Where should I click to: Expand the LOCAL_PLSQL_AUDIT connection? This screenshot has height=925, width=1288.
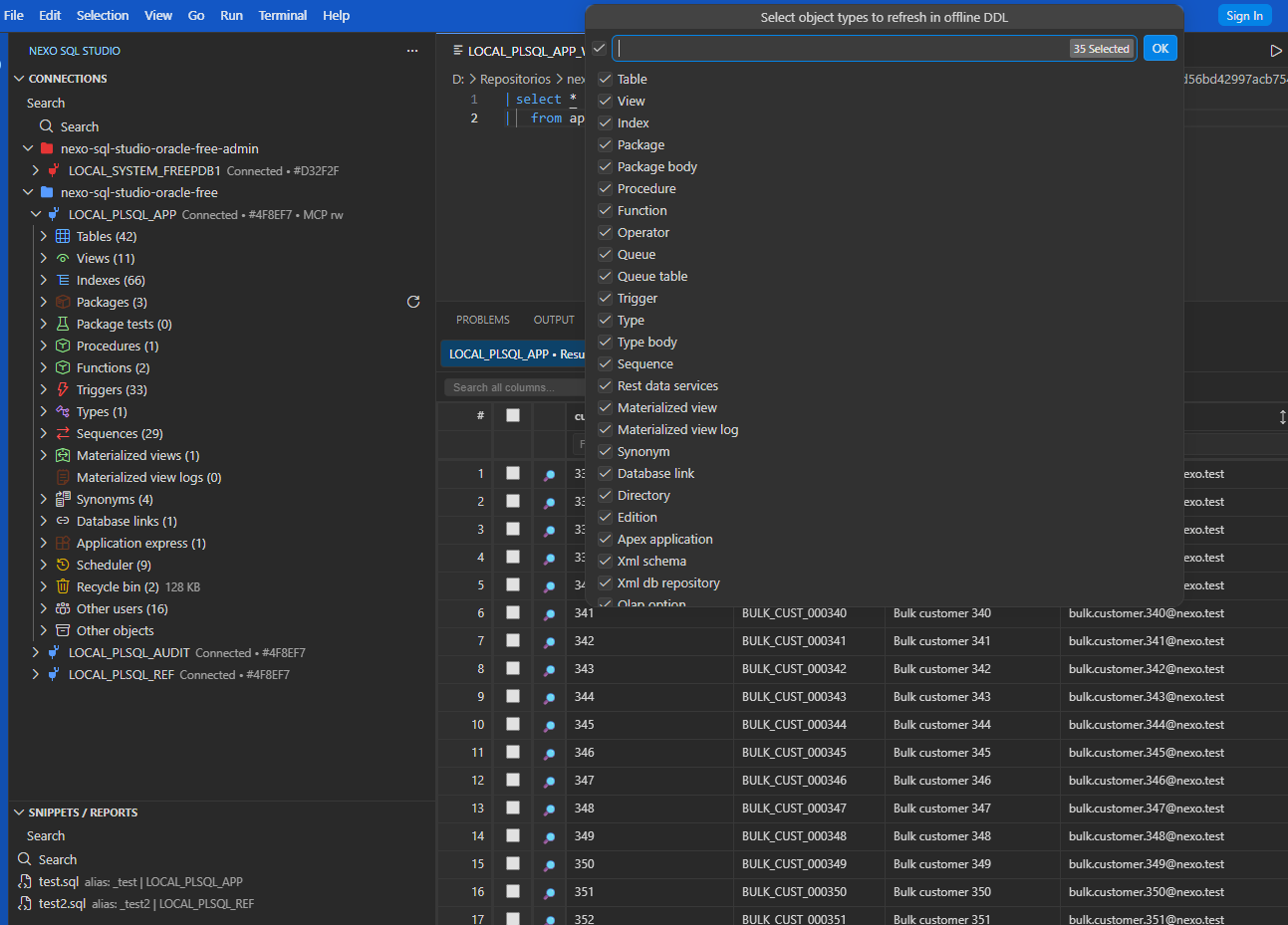[36, 652]
